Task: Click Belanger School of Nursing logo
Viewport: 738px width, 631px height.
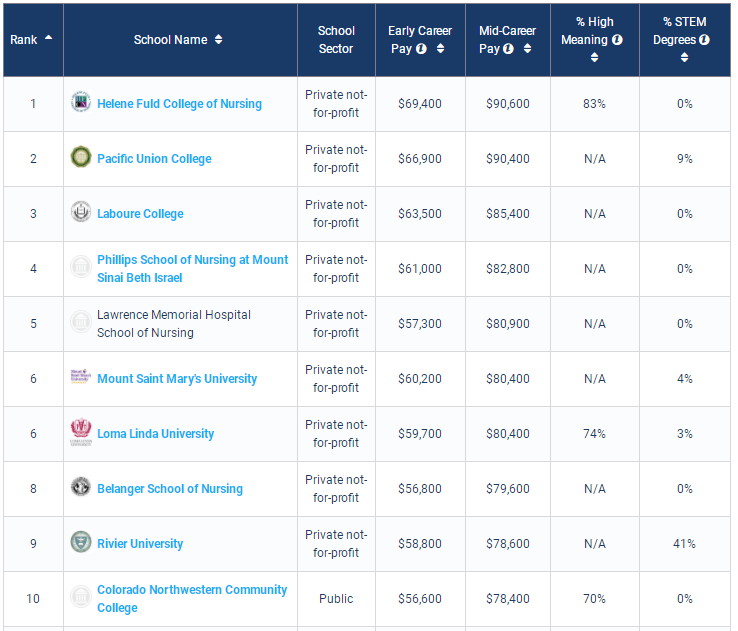Action: pyautogui.click(x=81, y=487)
